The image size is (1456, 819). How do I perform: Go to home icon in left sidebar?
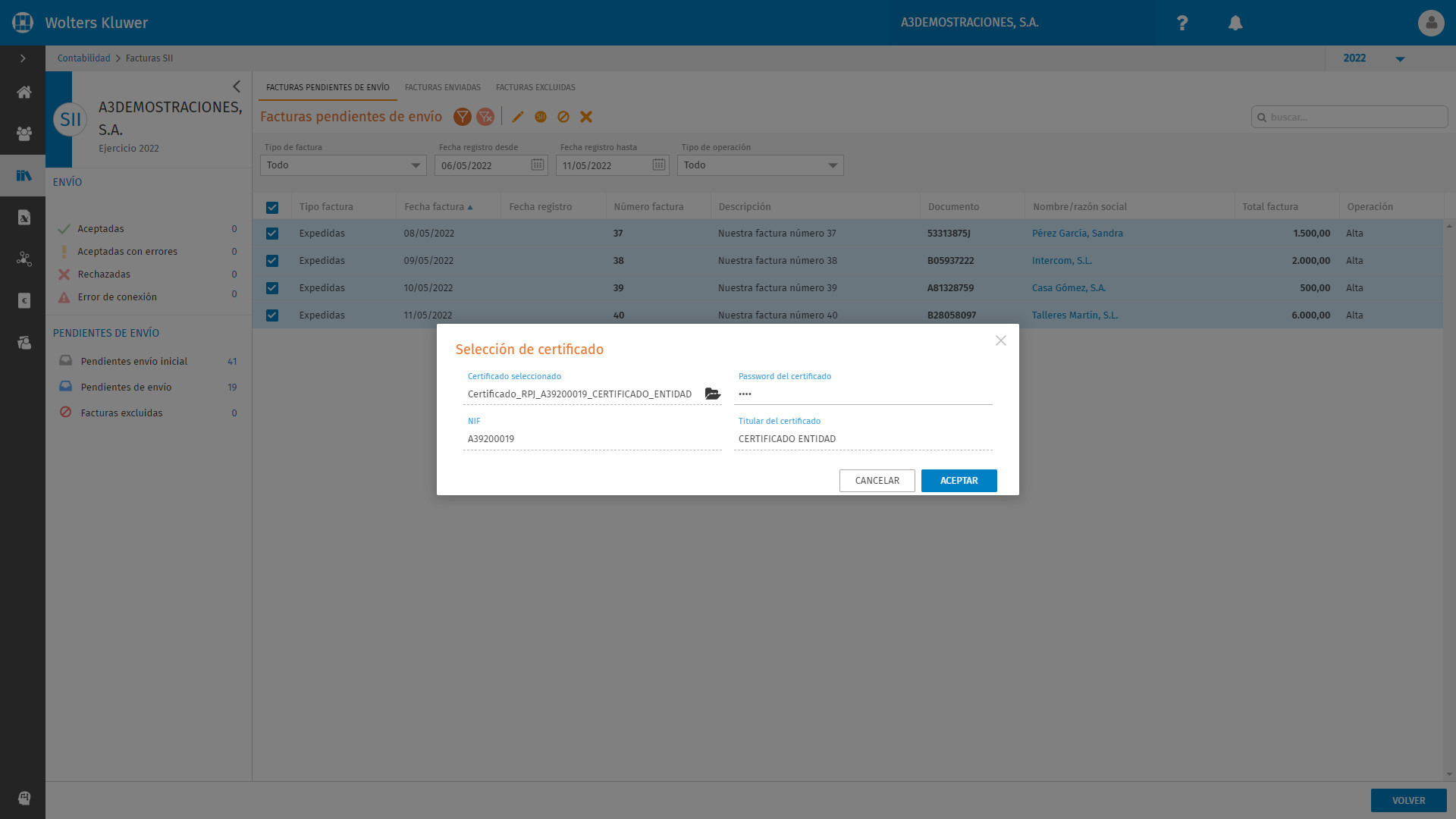tap(24, 93)
